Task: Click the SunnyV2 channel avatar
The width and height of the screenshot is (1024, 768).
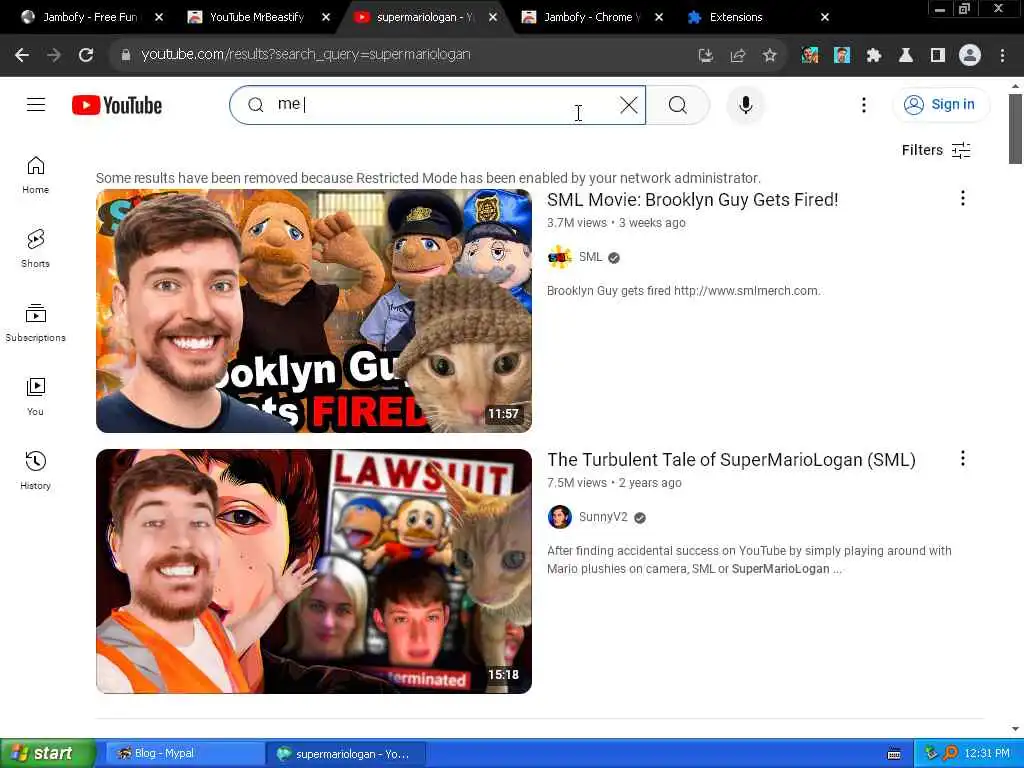Action: [x=560, y=517]
